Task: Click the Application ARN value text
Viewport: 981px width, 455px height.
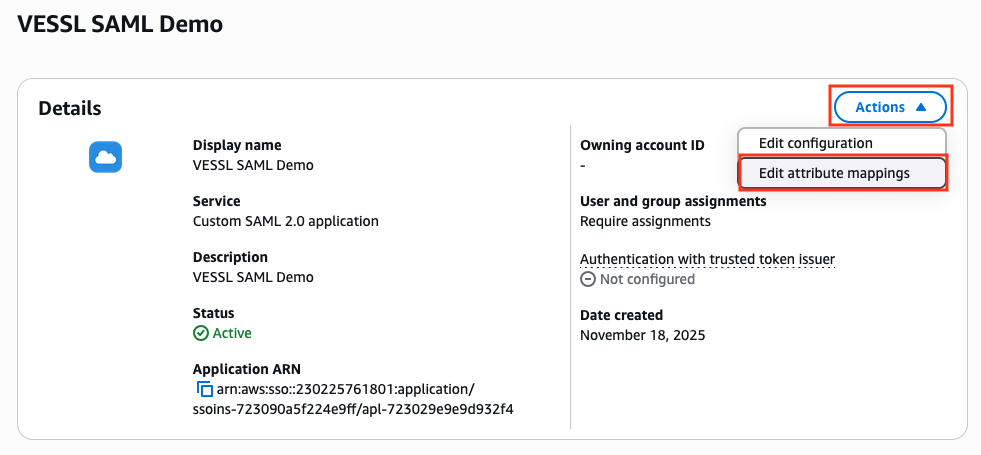Action: (x=353, y=399)
